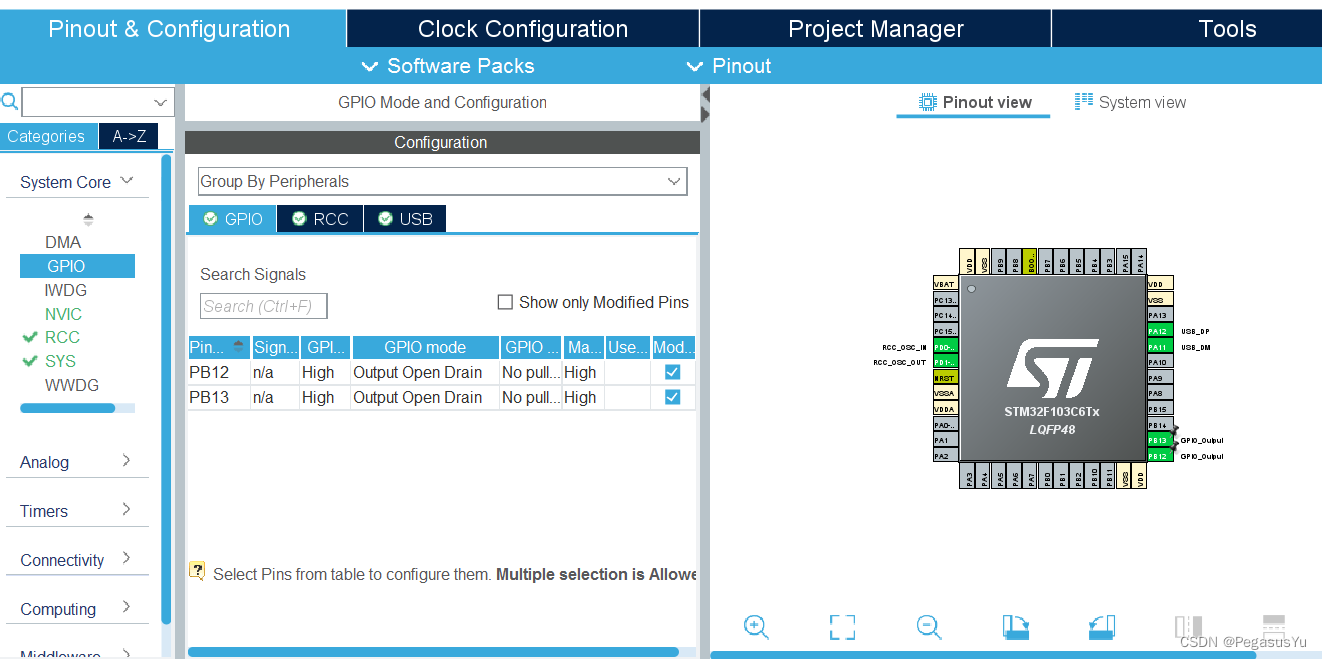Click the magnifier search icon in sidebar
Image resolution: width=1322 pixels, height=659 pixels.
[10, 101]
